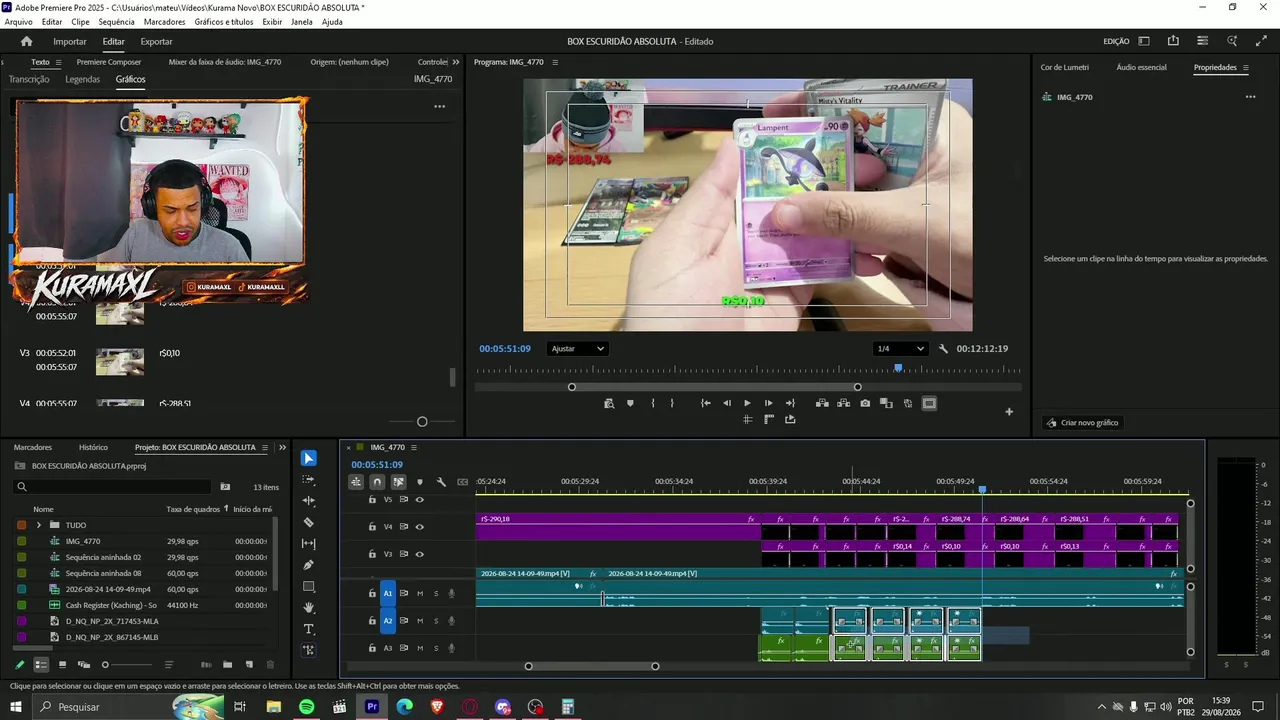Hide the V3 track output
Screen dimensions: 1280x720
pyautogui.click(x=420, y=554)
